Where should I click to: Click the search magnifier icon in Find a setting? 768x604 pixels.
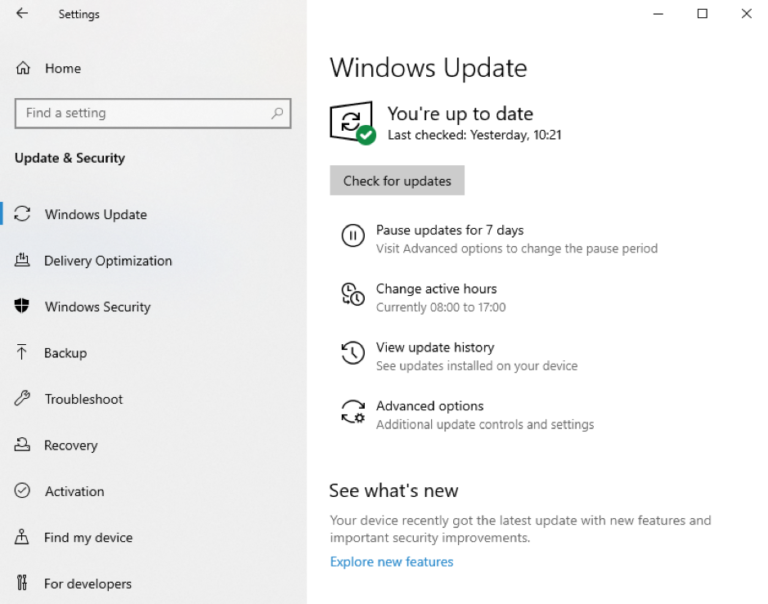pyautogui.click(x=277, y=113)
